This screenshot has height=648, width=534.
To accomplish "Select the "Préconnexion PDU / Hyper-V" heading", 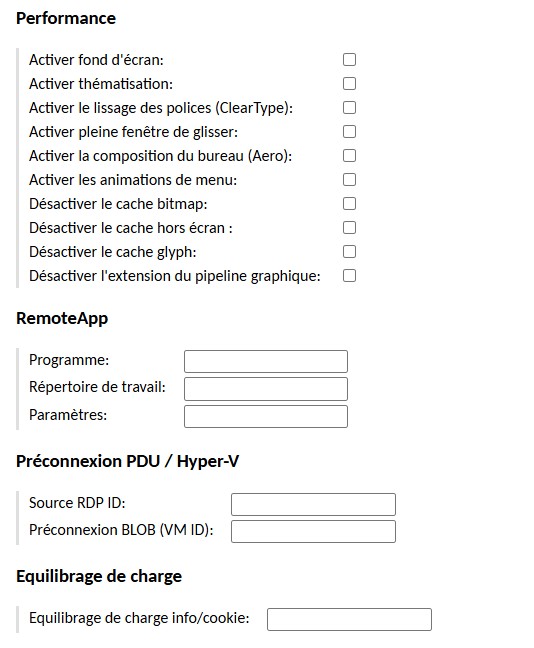I will pos(127,461).
